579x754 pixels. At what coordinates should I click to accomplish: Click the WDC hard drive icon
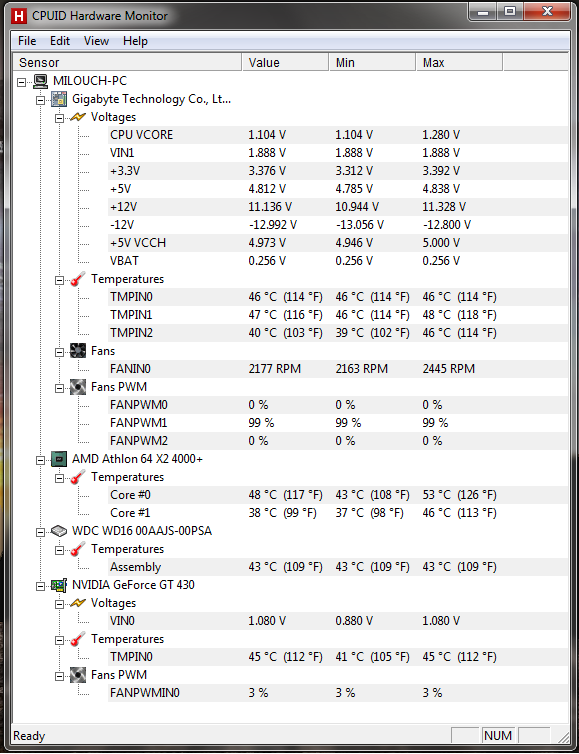59,531
